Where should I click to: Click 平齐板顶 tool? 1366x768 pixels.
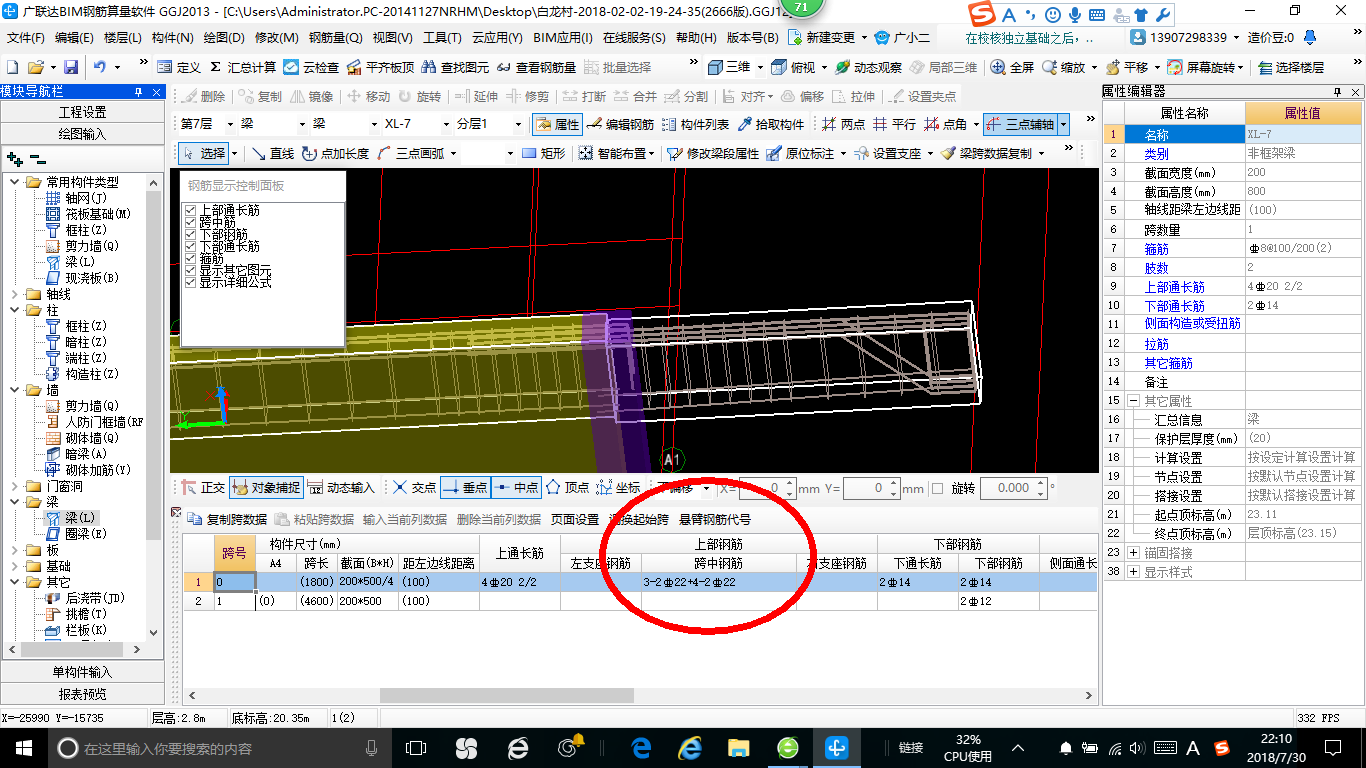tap(380, 67)
